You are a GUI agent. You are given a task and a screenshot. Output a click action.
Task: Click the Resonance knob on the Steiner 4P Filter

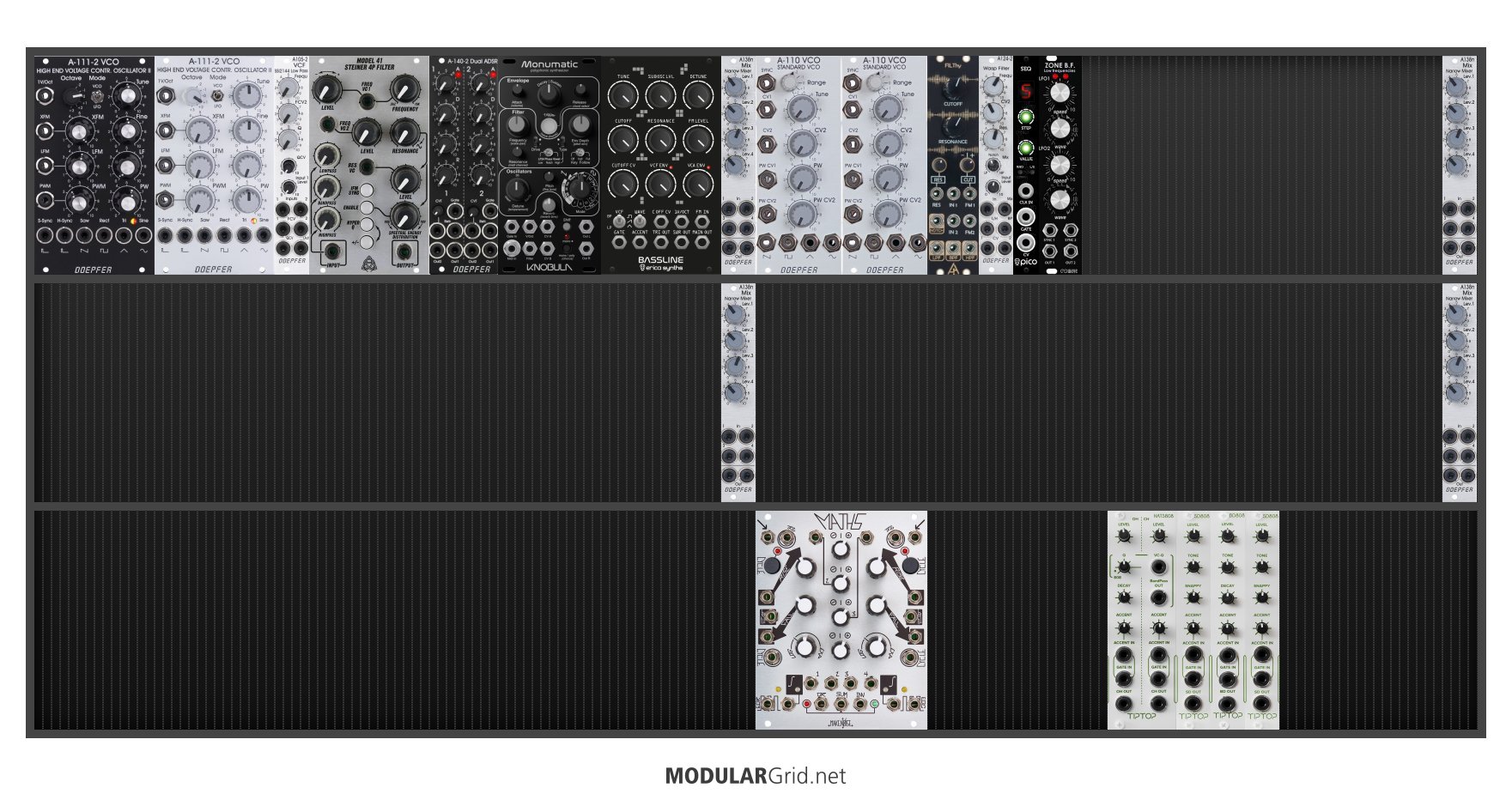[x=404, y=132]
